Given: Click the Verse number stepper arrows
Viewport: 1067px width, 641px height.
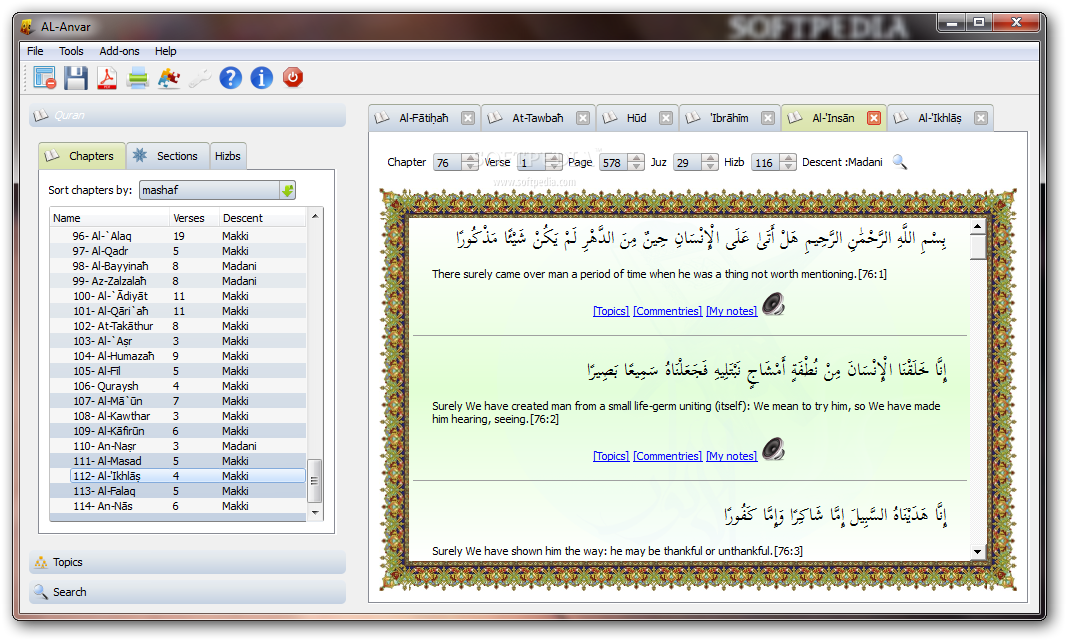Looking at the screenshot, I should (x=554, y=162).
